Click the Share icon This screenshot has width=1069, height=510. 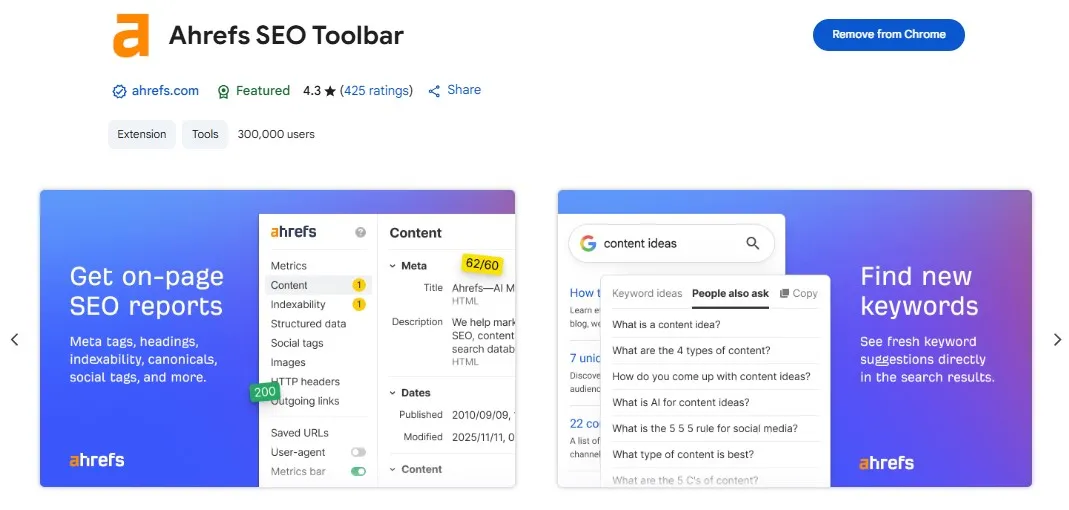(434, 91)
